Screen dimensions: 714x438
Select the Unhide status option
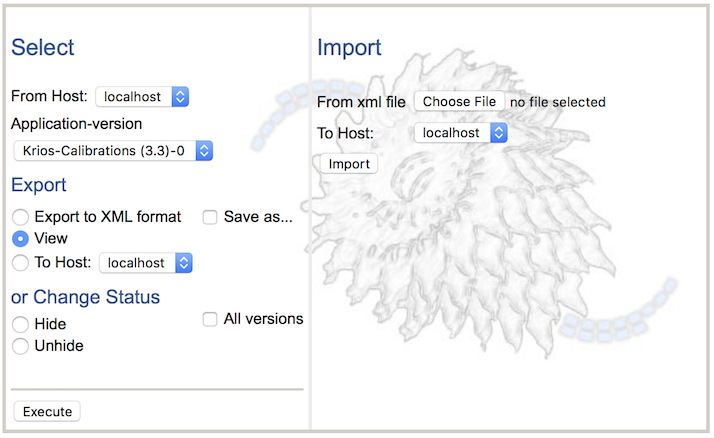point(20,346)
